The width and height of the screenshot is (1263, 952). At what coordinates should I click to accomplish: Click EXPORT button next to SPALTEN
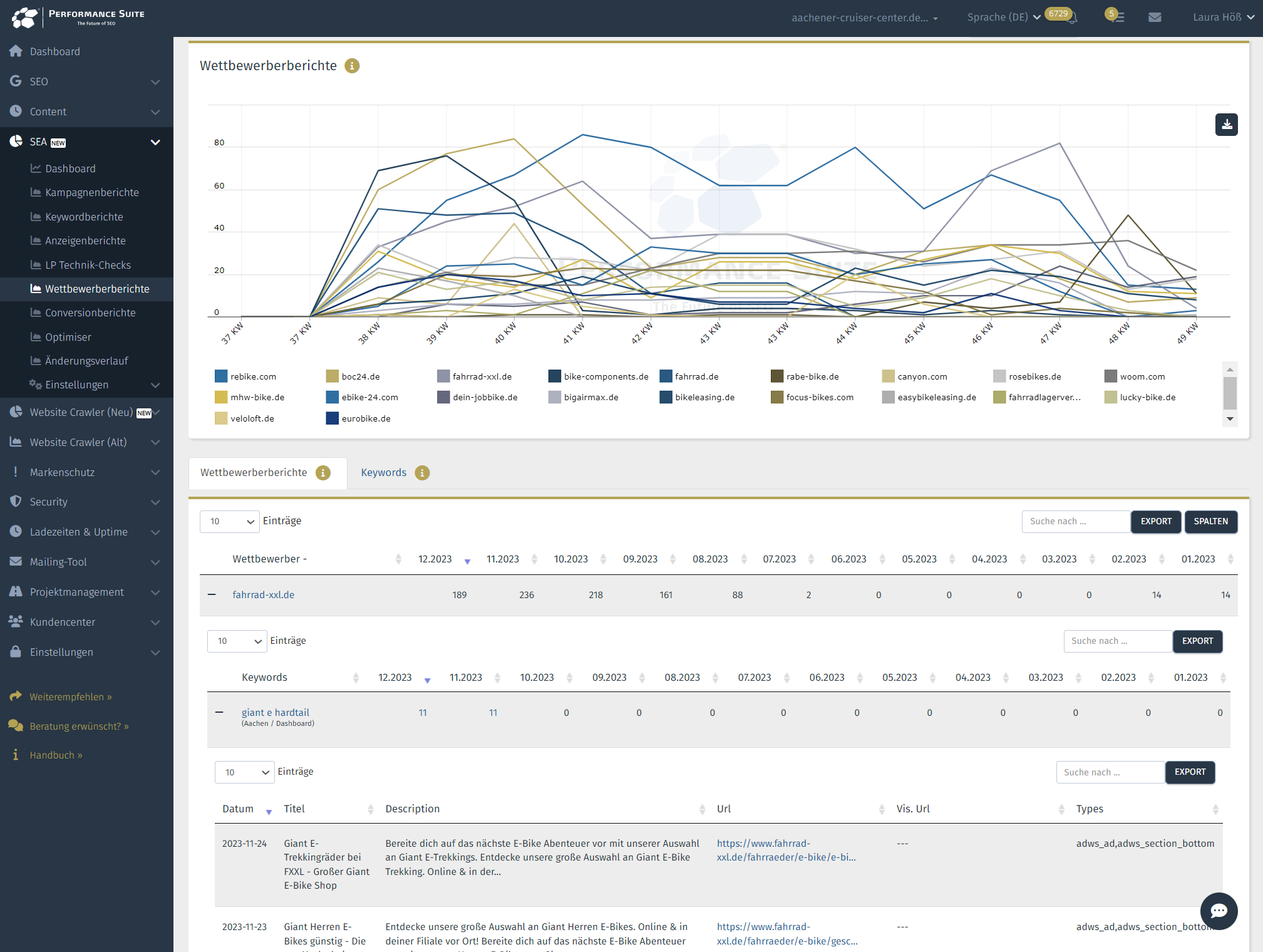click(x=1156, y=522)
